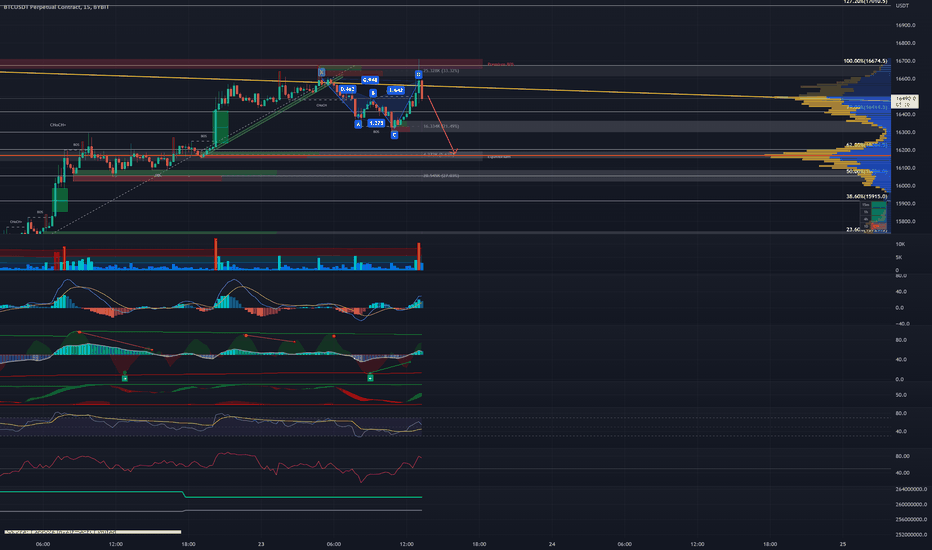Click the 16.334K (21.49%) volume zone label
The width and height of the screenshot is (932, 550).
pos(441,126)
